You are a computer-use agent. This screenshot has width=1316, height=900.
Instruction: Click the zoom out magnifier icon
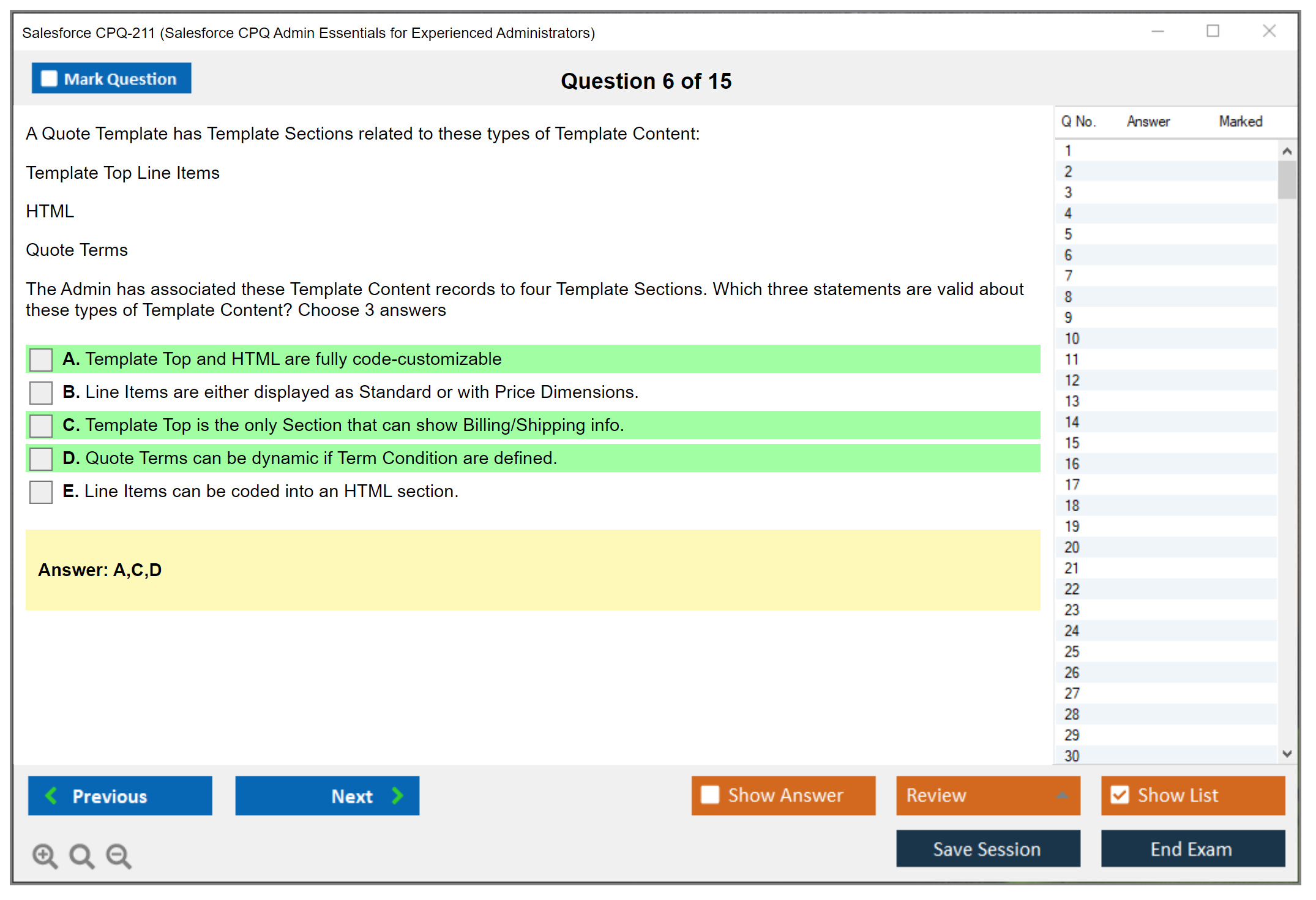[x=119, y=855]
